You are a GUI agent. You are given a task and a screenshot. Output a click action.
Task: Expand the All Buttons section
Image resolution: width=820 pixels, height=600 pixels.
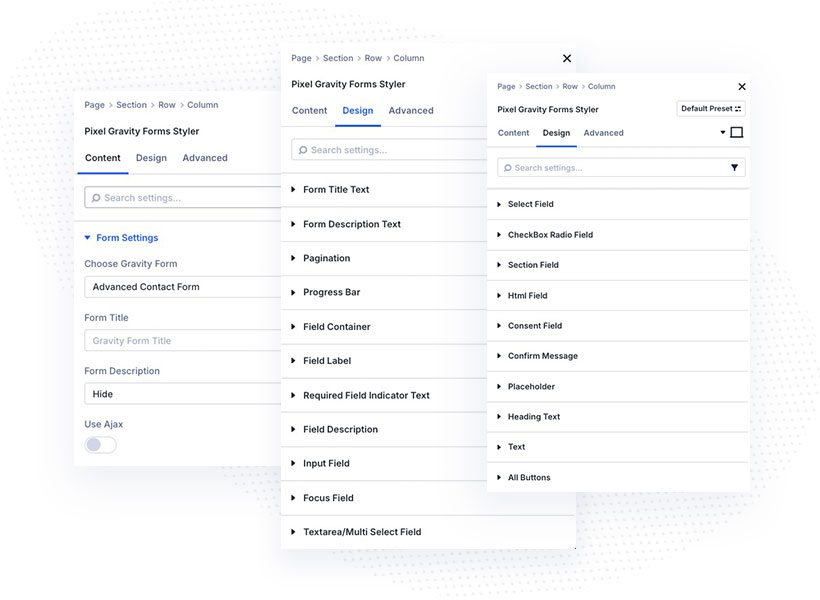click(618, 478)
